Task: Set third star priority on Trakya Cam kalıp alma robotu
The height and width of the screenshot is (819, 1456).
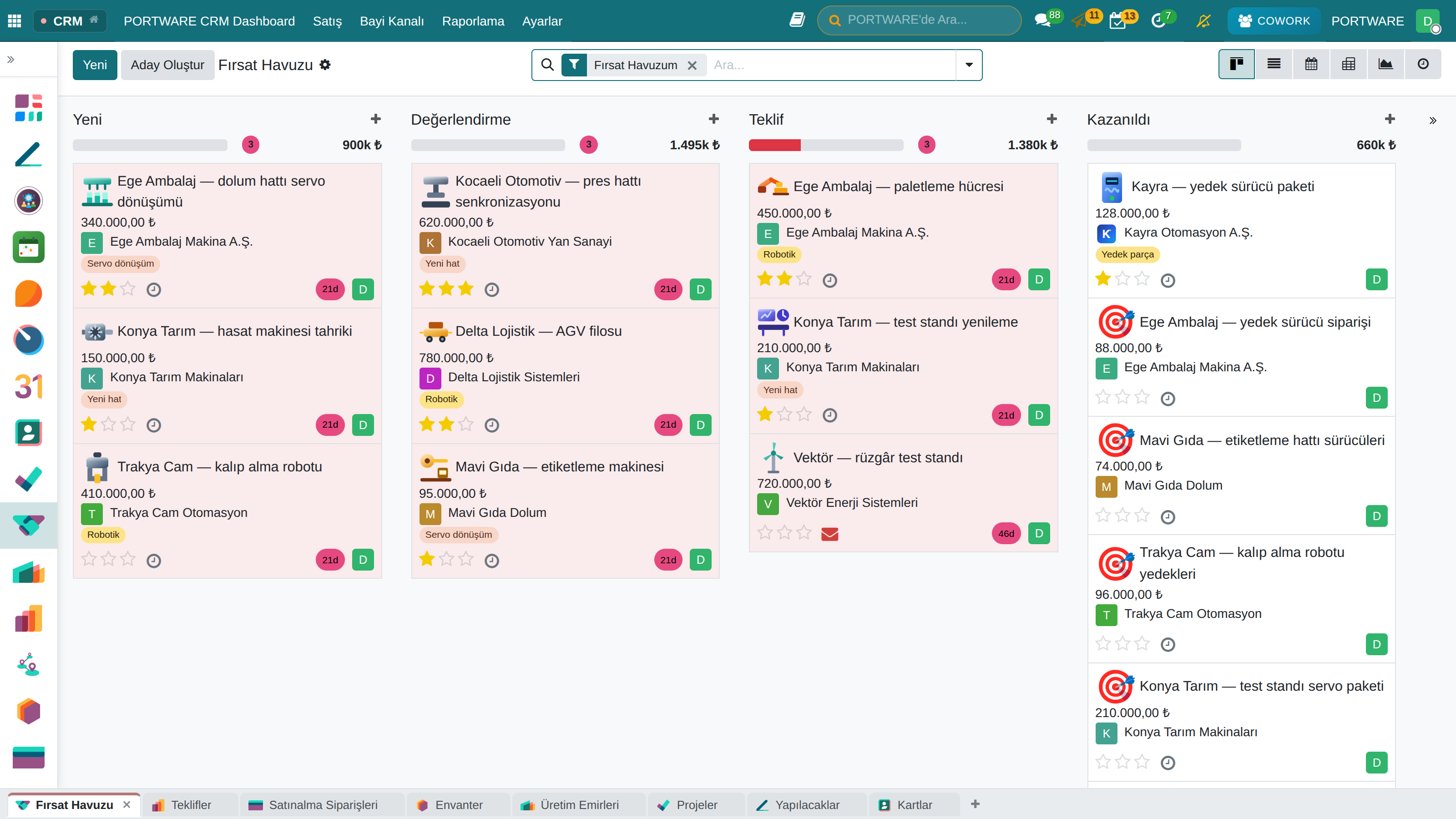Action: click(x=128, y=560)
